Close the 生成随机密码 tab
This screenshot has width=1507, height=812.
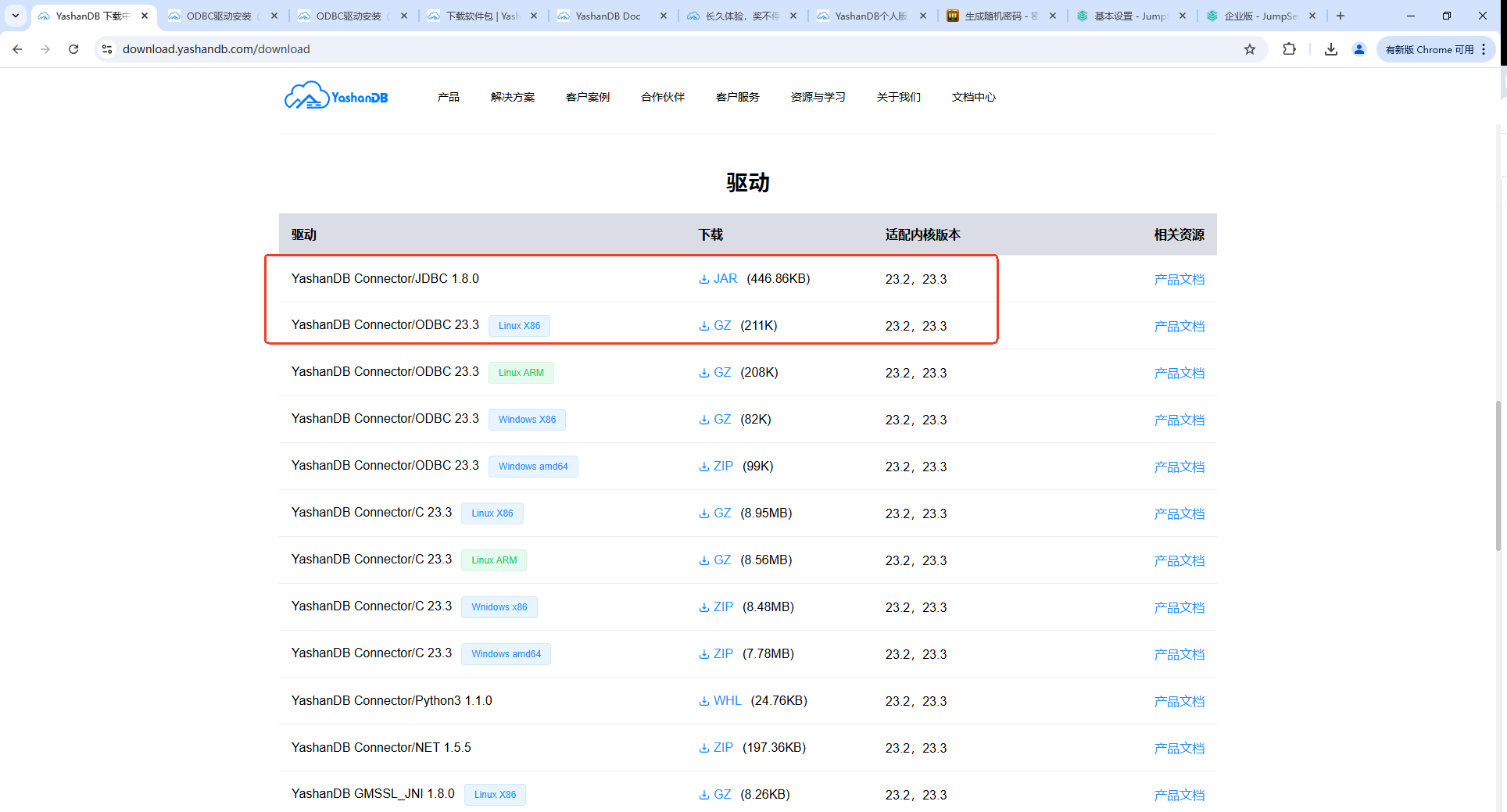[x=1053, y=16]
